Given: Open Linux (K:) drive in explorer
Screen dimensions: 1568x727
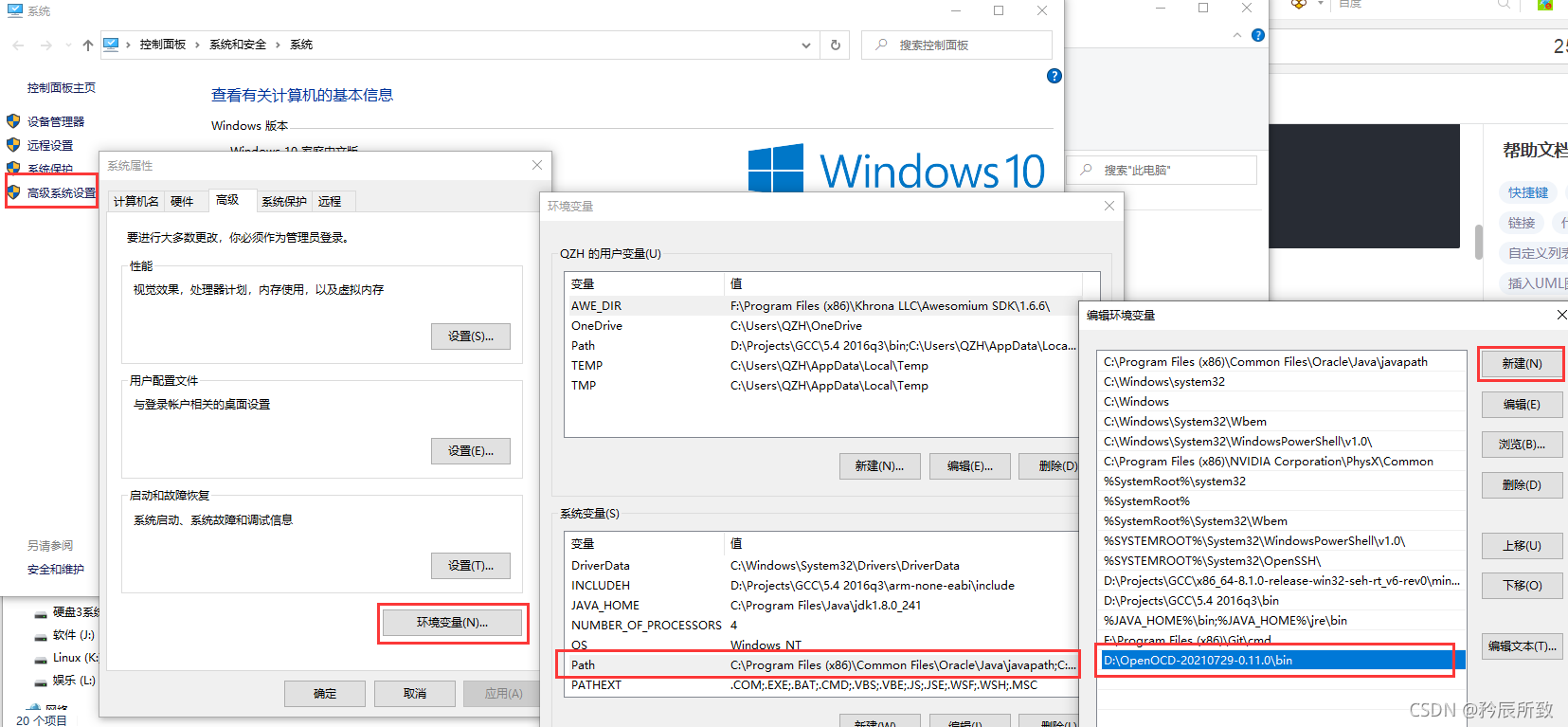Looking at the screenshot, I should click(x=66, y=658).
